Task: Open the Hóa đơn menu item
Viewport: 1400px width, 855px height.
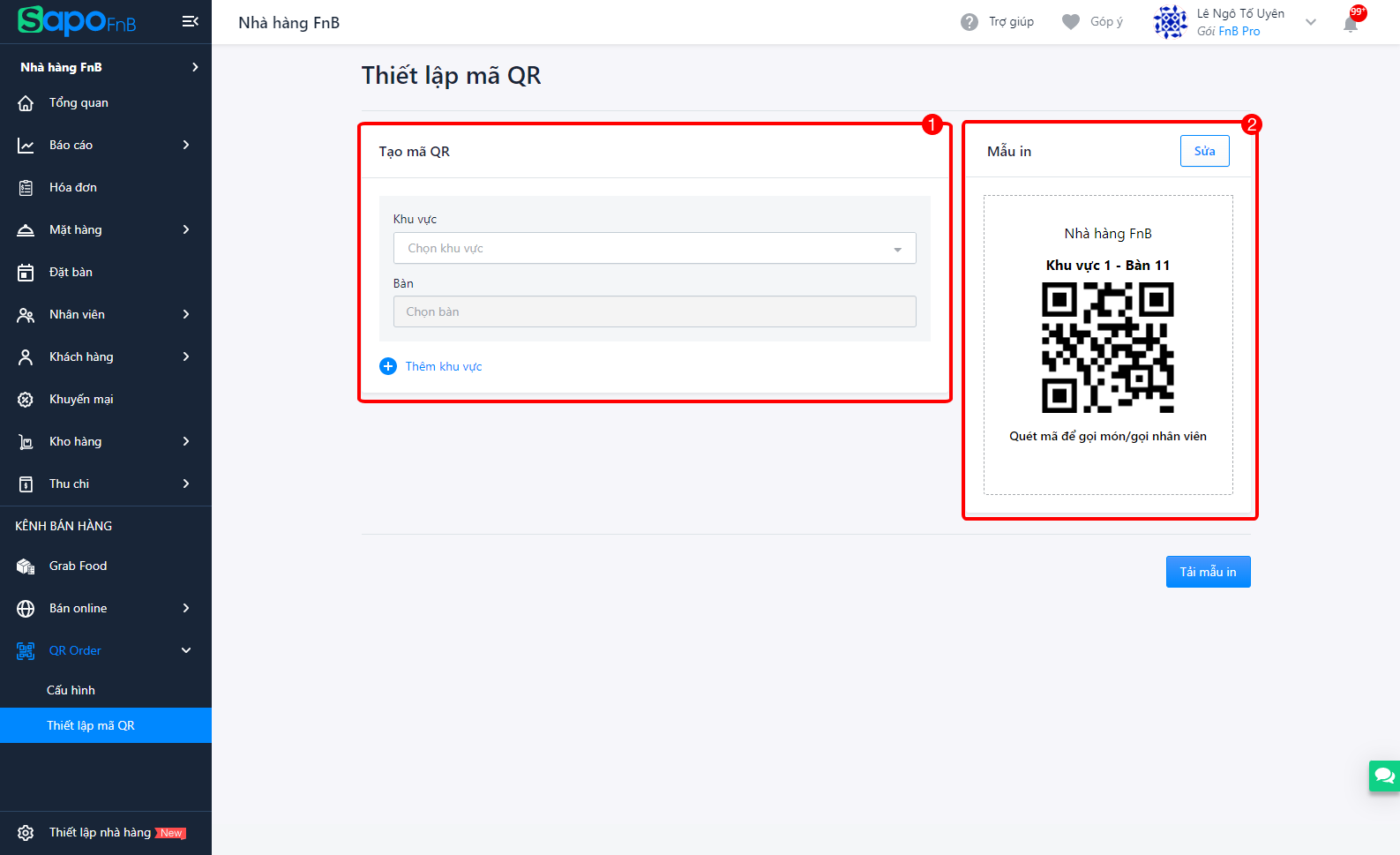Action: click(x=106, y=188)
